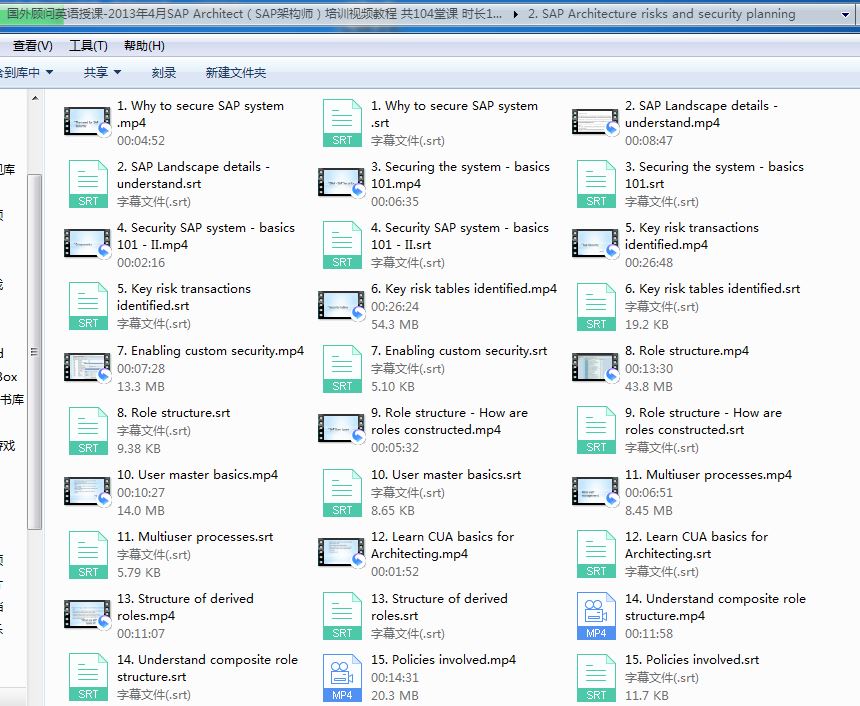Image resolution: width=860 pixels, height=706 pixels.
Task: Select SRT icon of 13. Structure of derived roles.srt
Action: (x=342, y=616)
